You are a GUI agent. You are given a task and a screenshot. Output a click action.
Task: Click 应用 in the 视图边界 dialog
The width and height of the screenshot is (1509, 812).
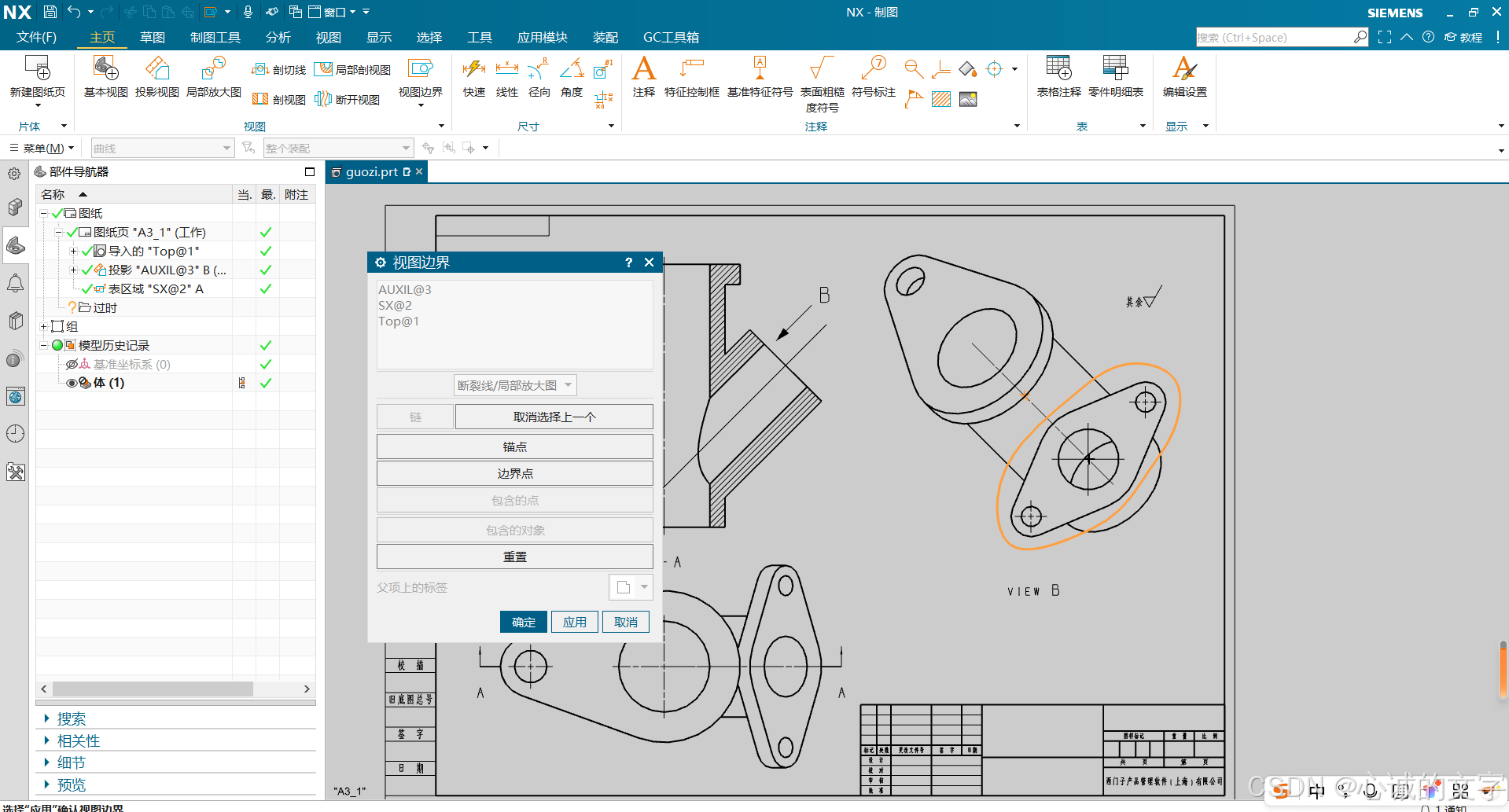point(575,622)
